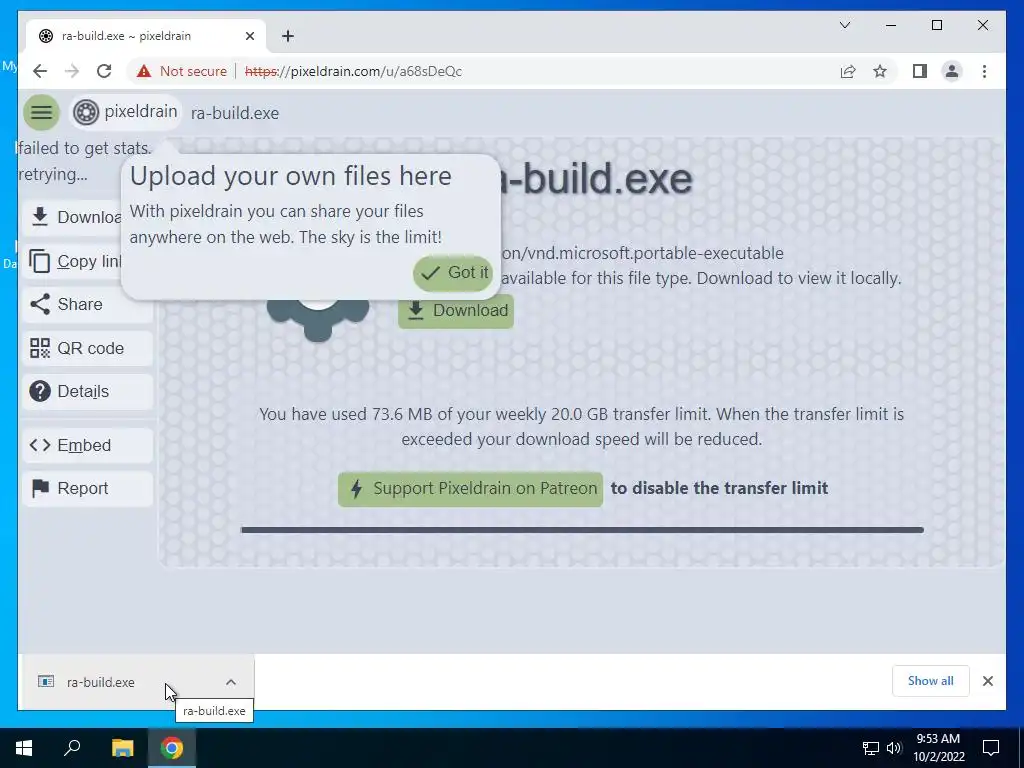Click the ra-build.exe title in the header bar
This screenshot has width=1024, height=768.
[x=235, y=113]
